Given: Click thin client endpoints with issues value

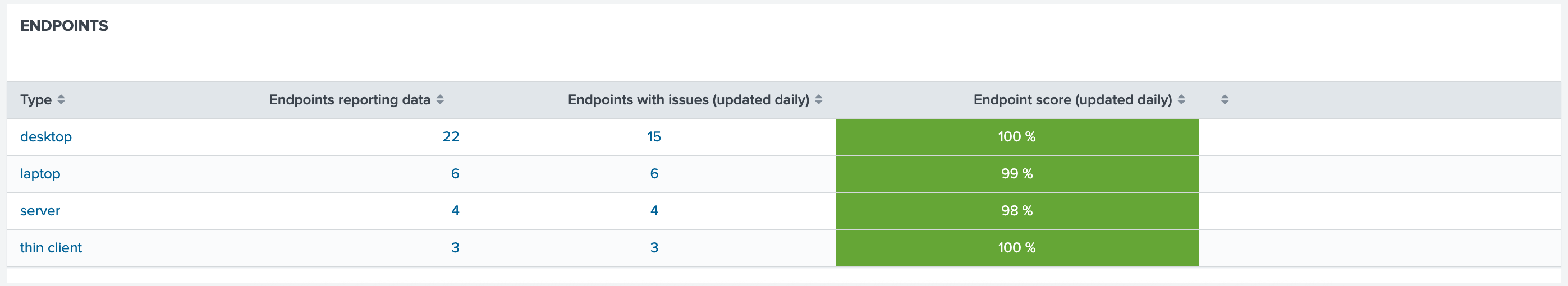Looking at the screenshot, I should pyautogui.click(x=654, y=248).
